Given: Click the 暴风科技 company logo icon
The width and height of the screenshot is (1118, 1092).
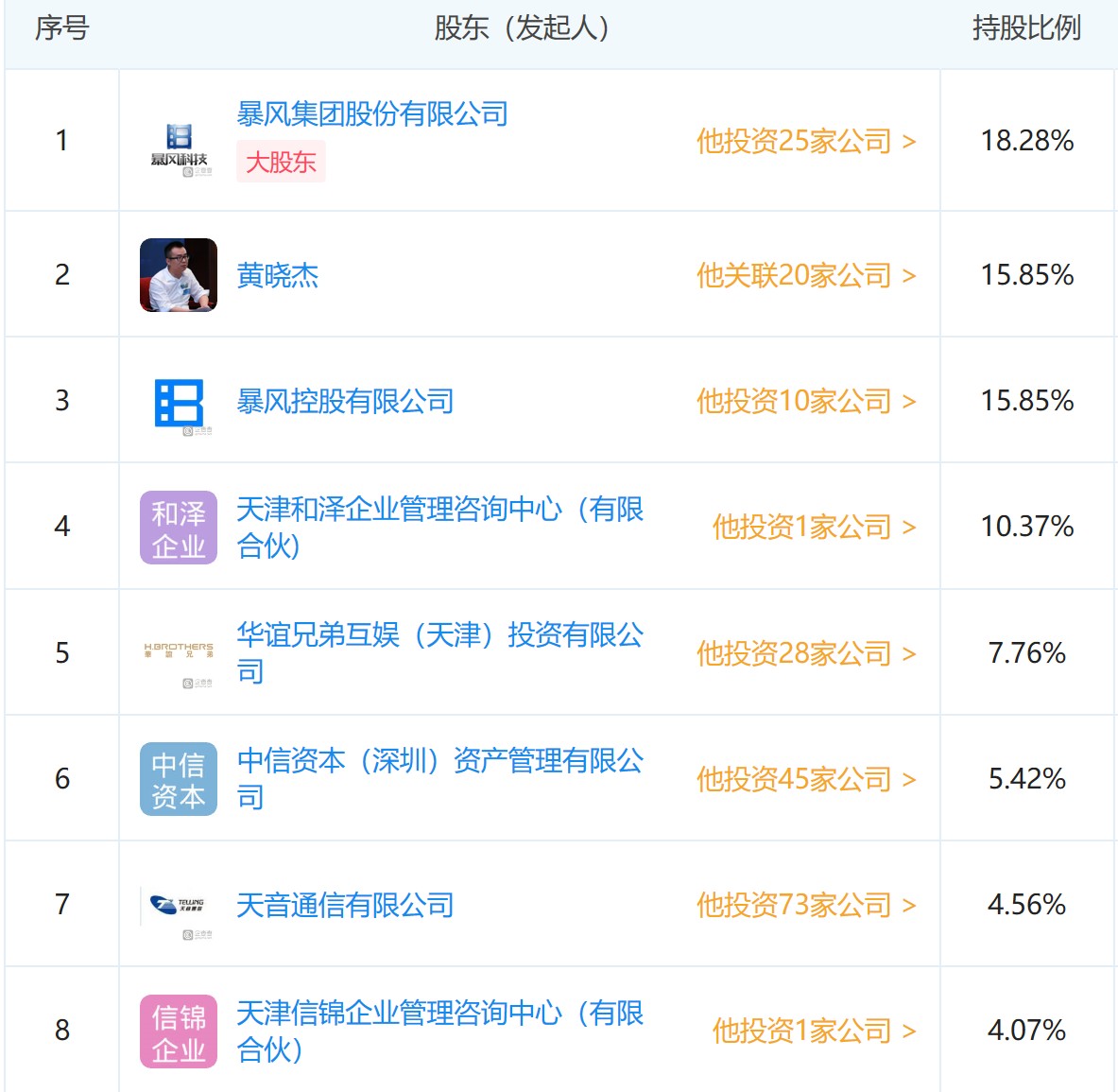Looking at the screenshot, I should [x=179, y=147].
